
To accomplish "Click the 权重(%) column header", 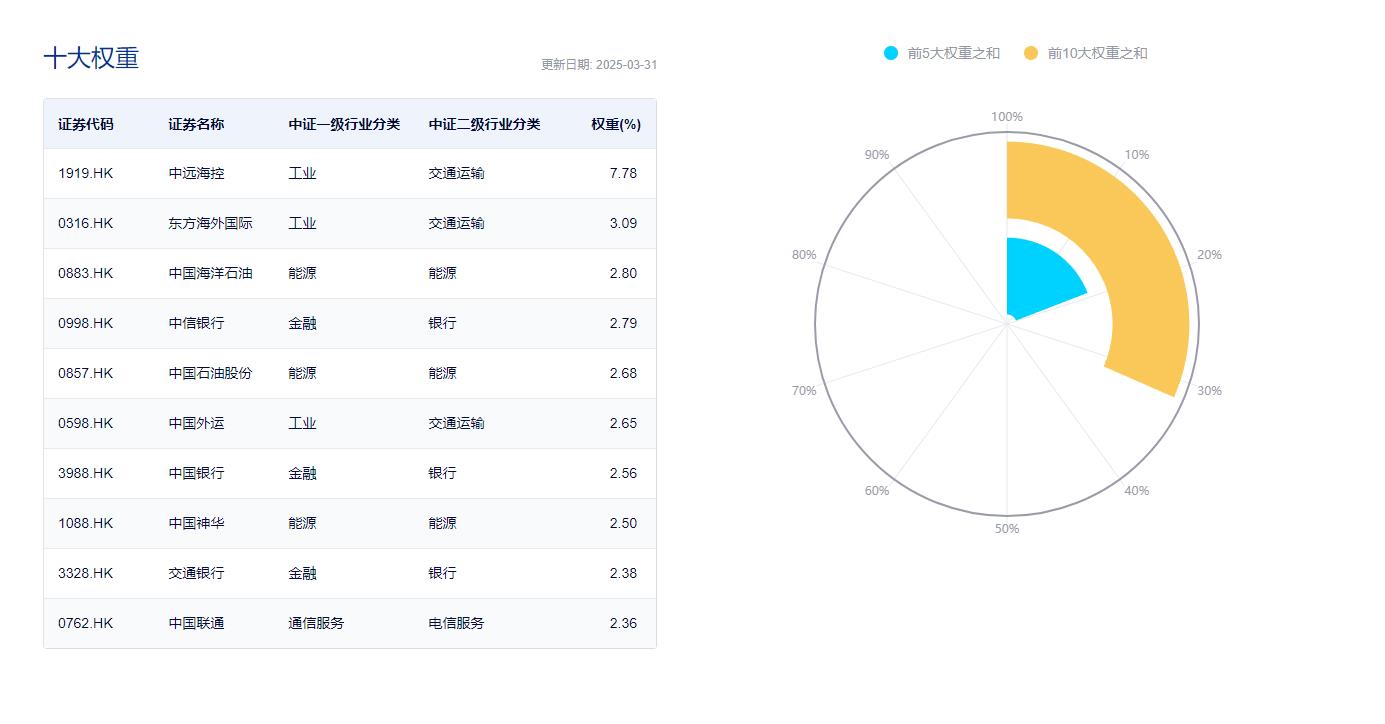I will [x=615, y=124].
